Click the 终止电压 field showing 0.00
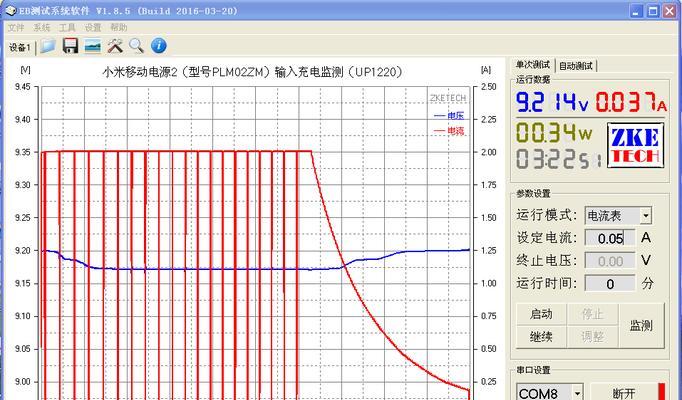Screen dimensions: 682x400 610,261
